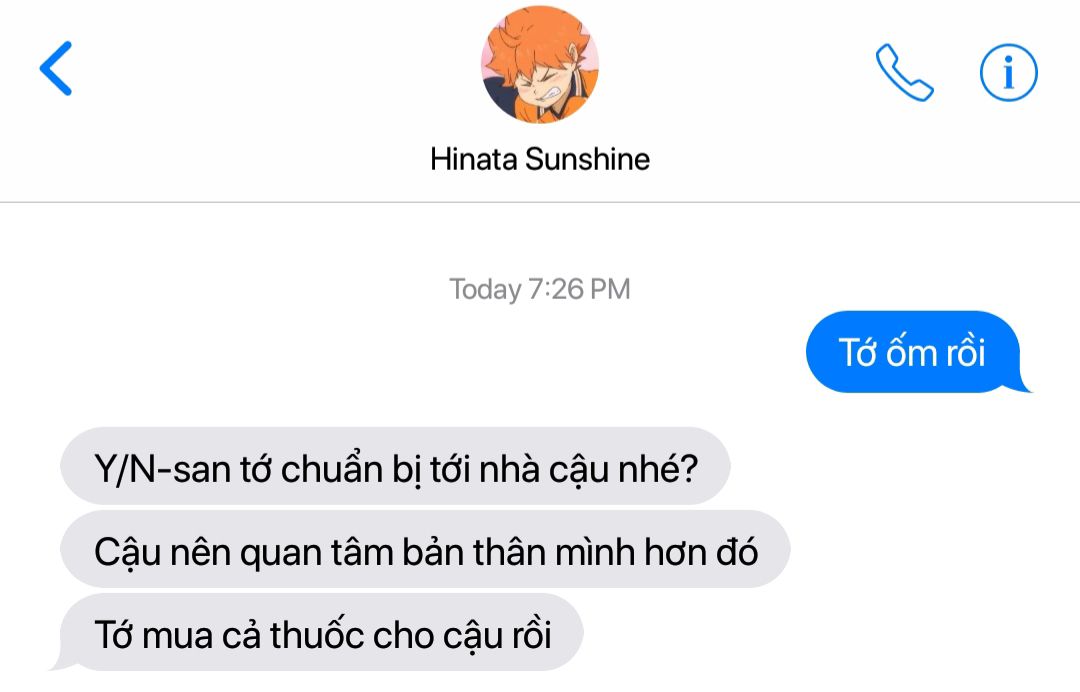Tap the orange-haired avatar picture
Viewport: 1080px width, 692px height.
[x=540, y=65]
